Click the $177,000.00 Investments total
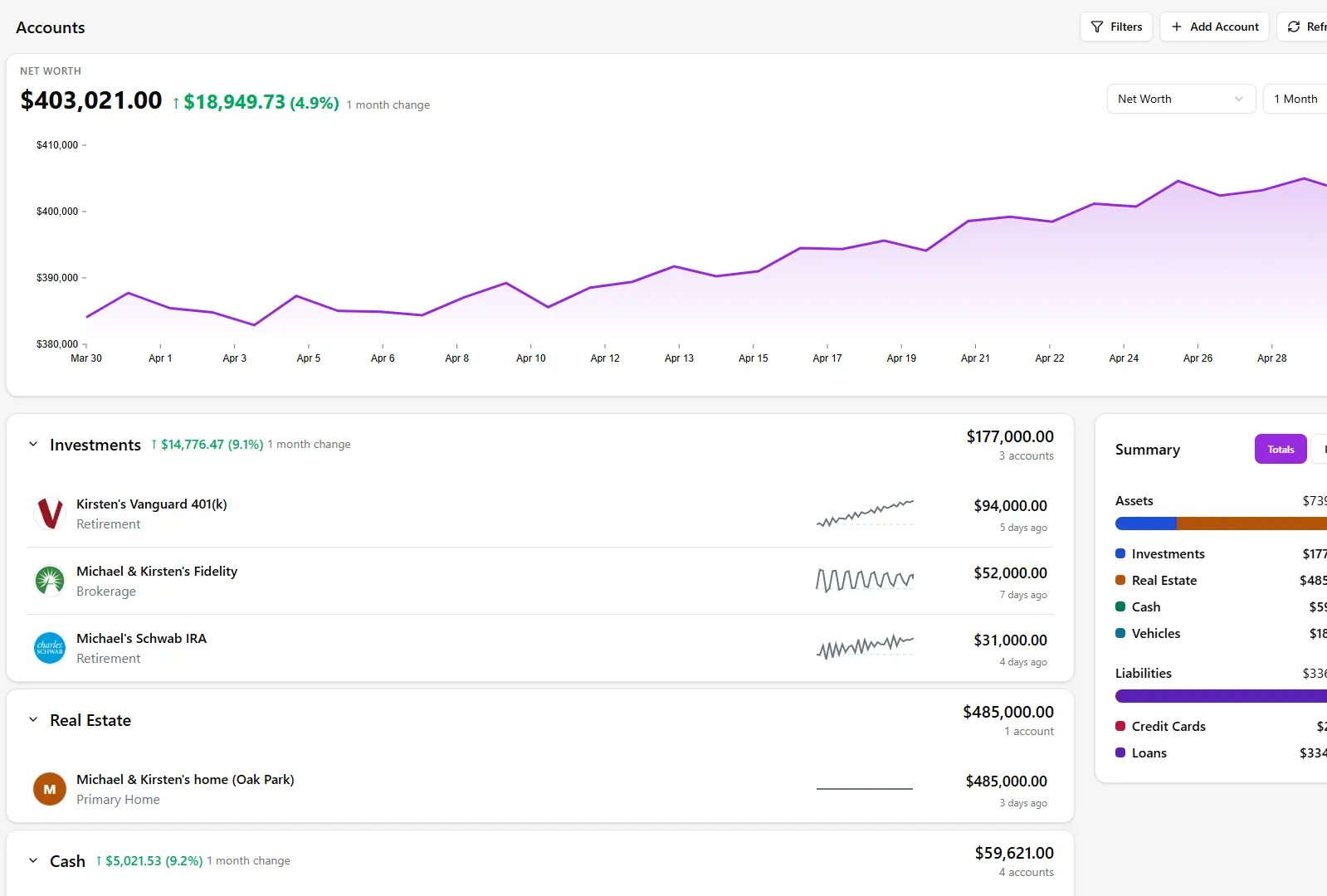 pos(1010,436)
